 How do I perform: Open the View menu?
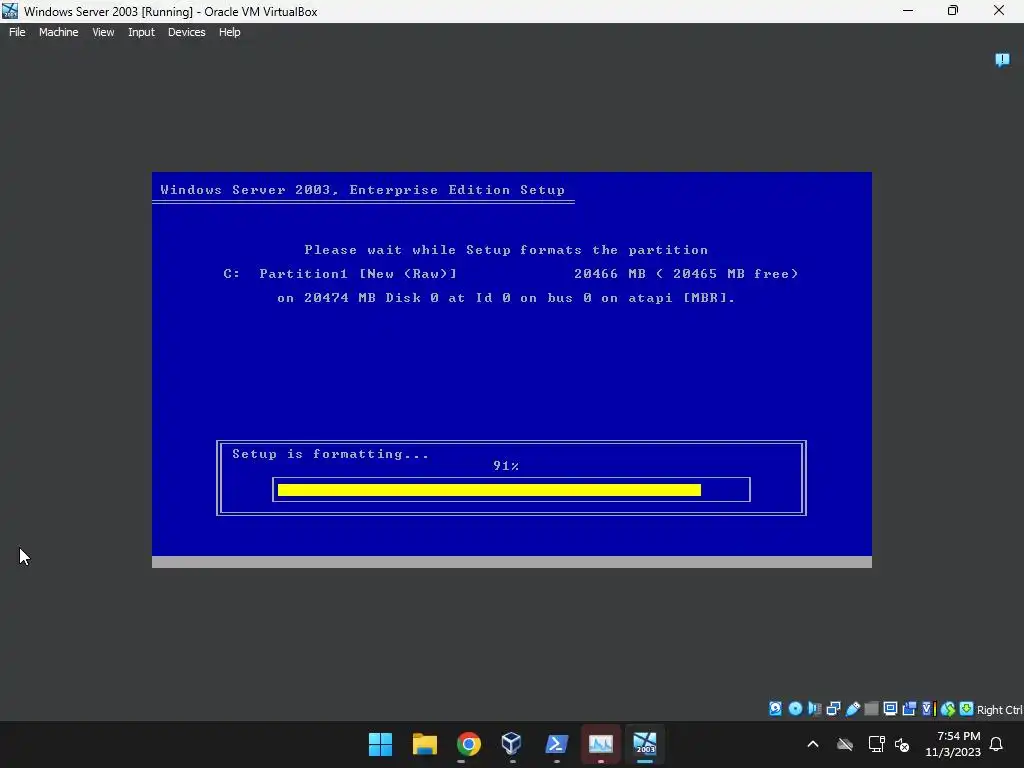tap(103, 32)
